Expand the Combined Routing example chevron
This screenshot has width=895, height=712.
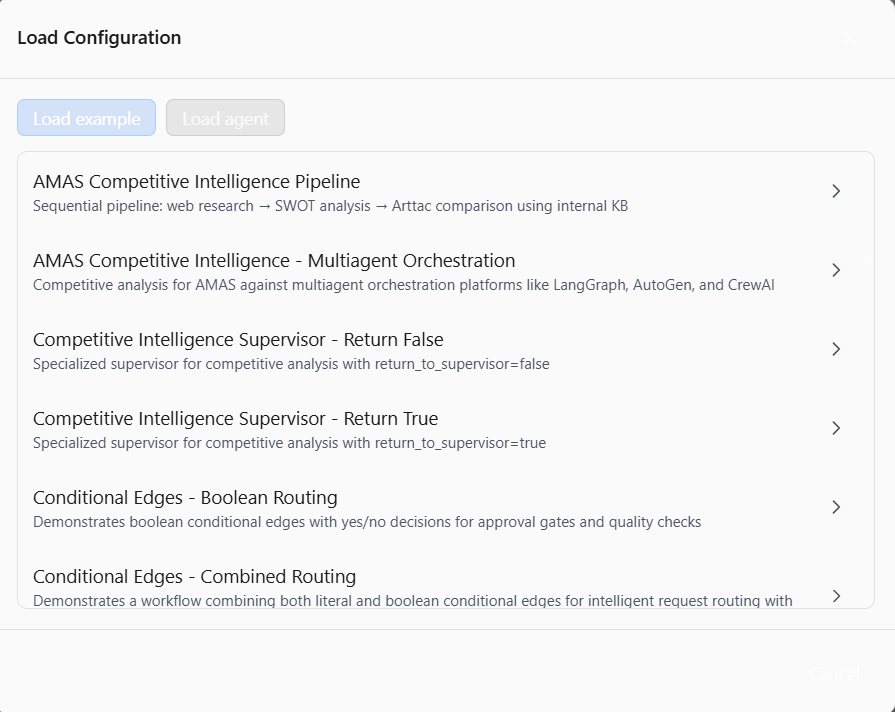[836, 595]
